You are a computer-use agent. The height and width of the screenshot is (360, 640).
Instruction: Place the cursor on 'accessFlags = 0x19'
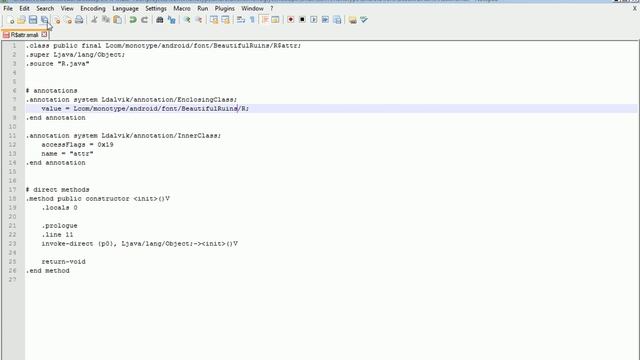[78, 144]
